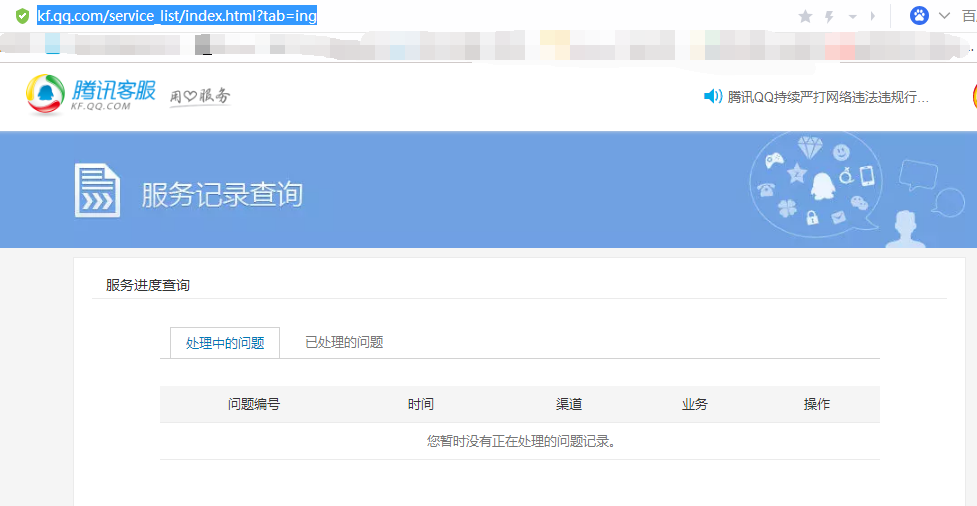Click the Baidu paw search engine icon
This screenshot has height=506, width=977.
[x=919, y=16]
